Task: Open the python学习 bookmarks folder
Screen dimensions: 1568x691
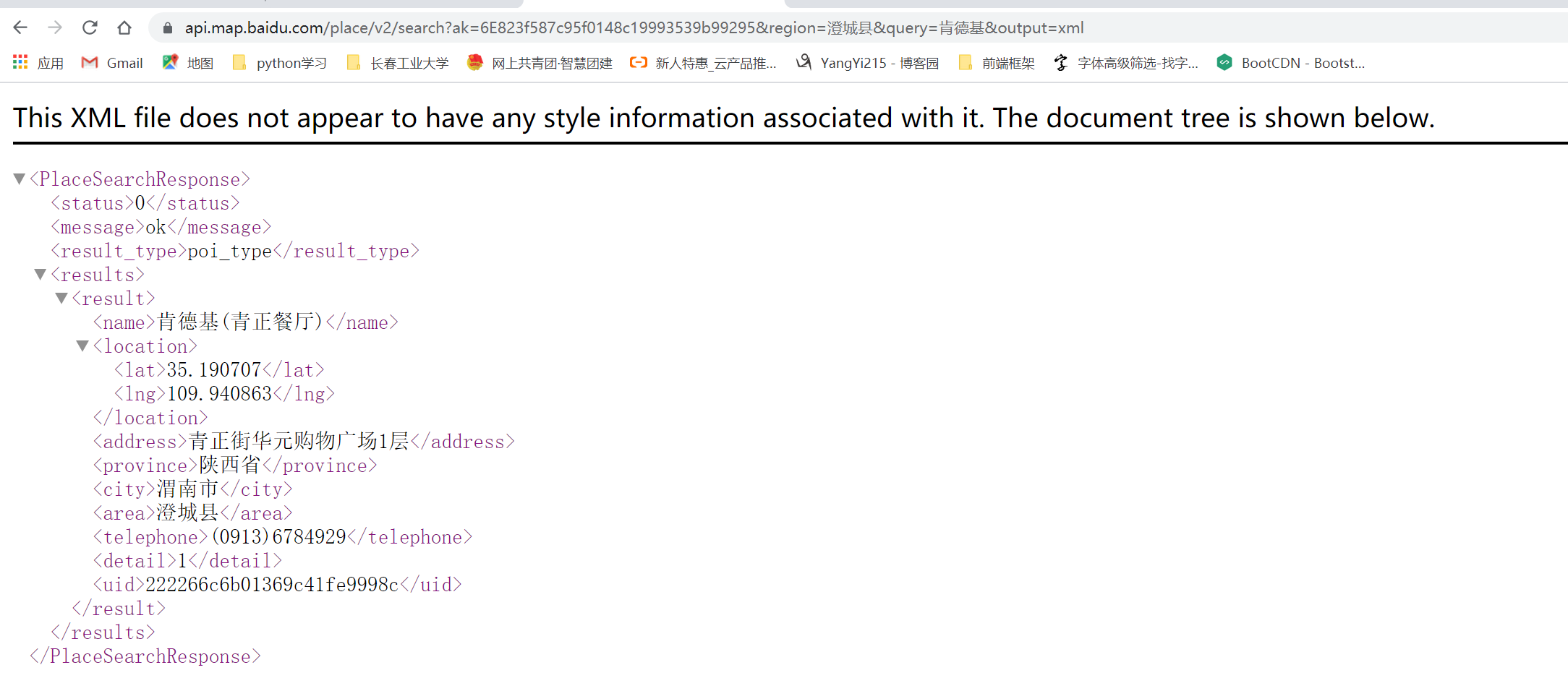Action: tap(280, 63)
